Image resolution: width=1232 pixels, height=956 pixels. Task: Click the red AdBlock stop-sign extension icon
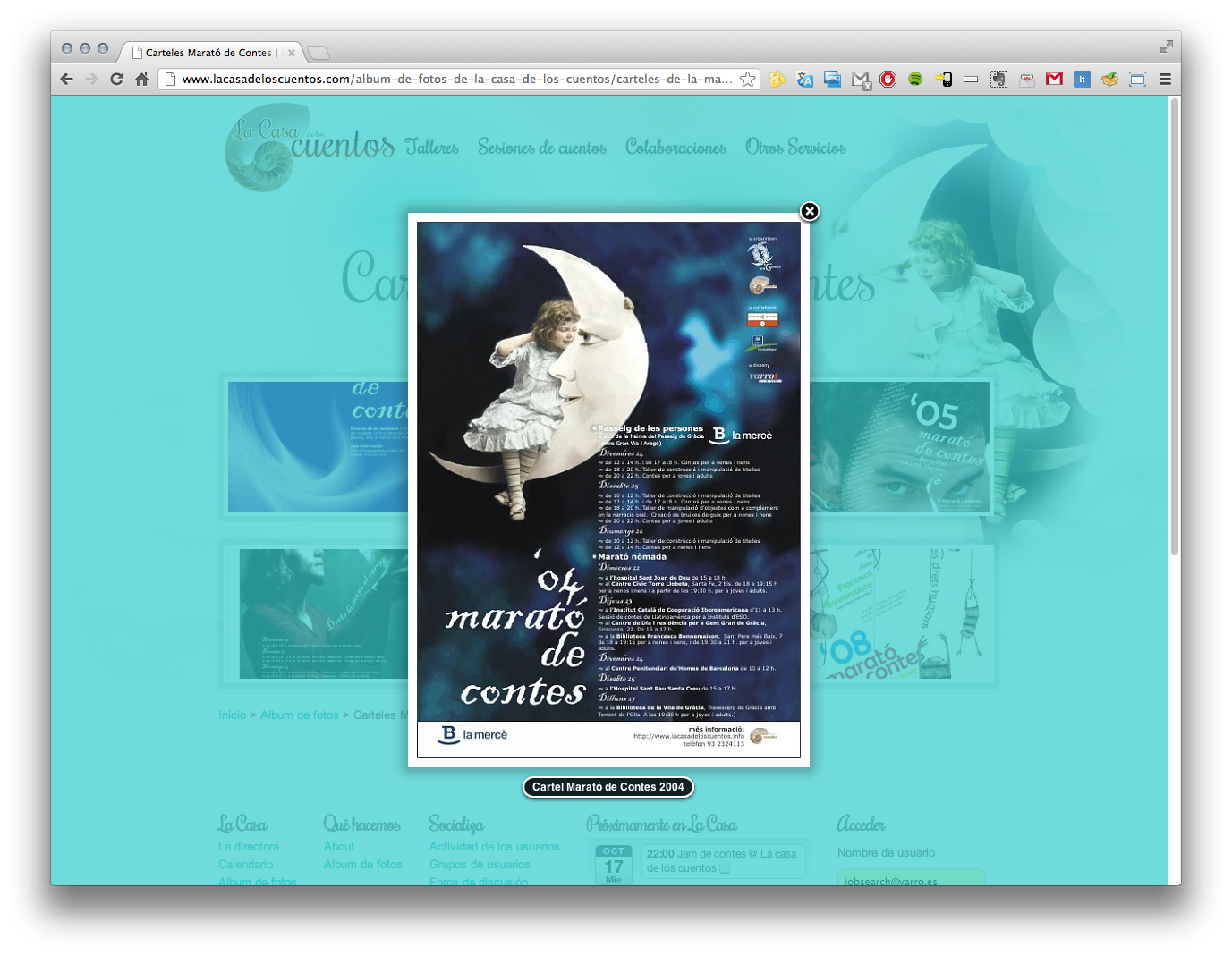coord(888,79)
